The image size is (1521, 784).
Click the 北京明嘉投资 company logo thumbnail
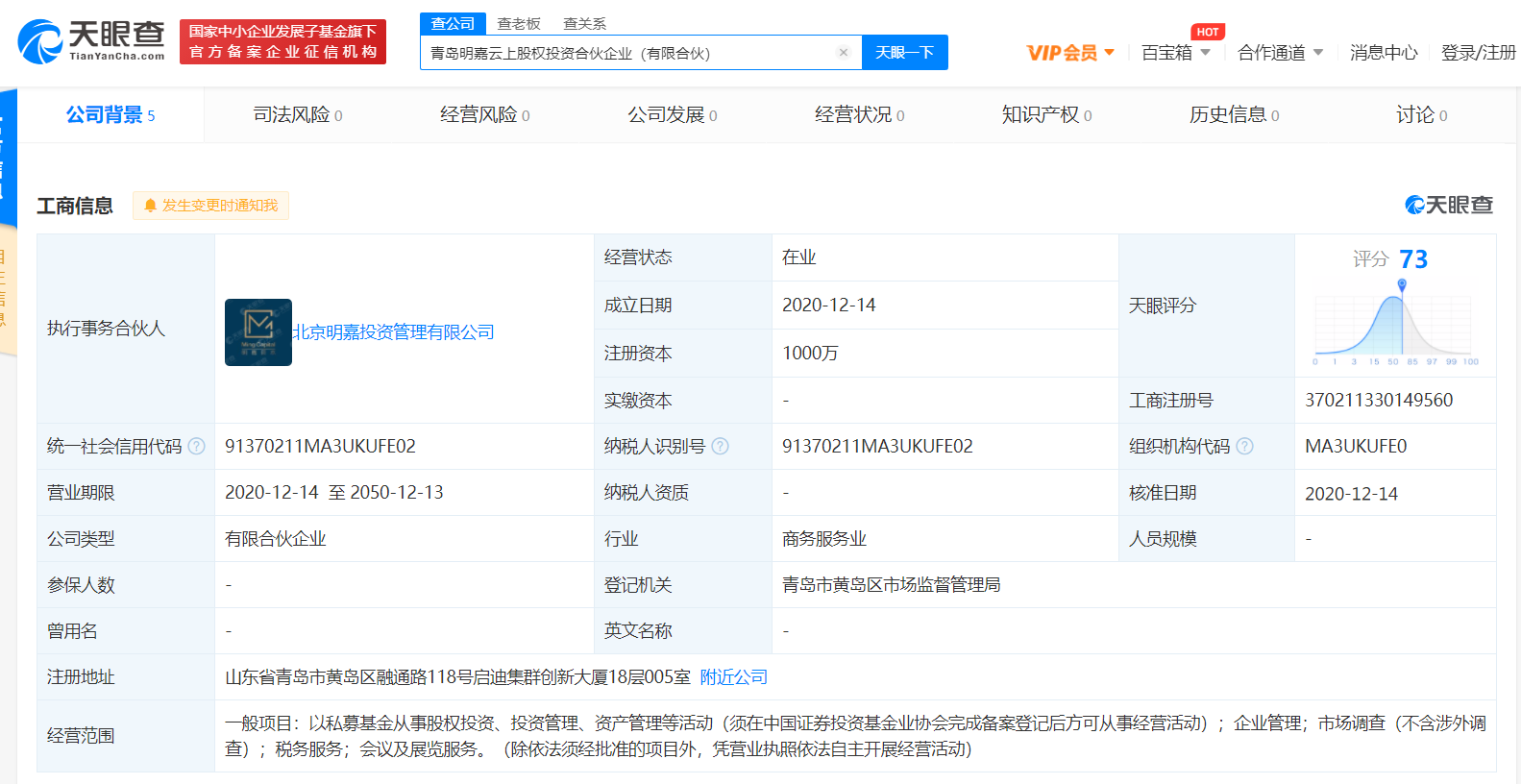[x=258, y=332]
